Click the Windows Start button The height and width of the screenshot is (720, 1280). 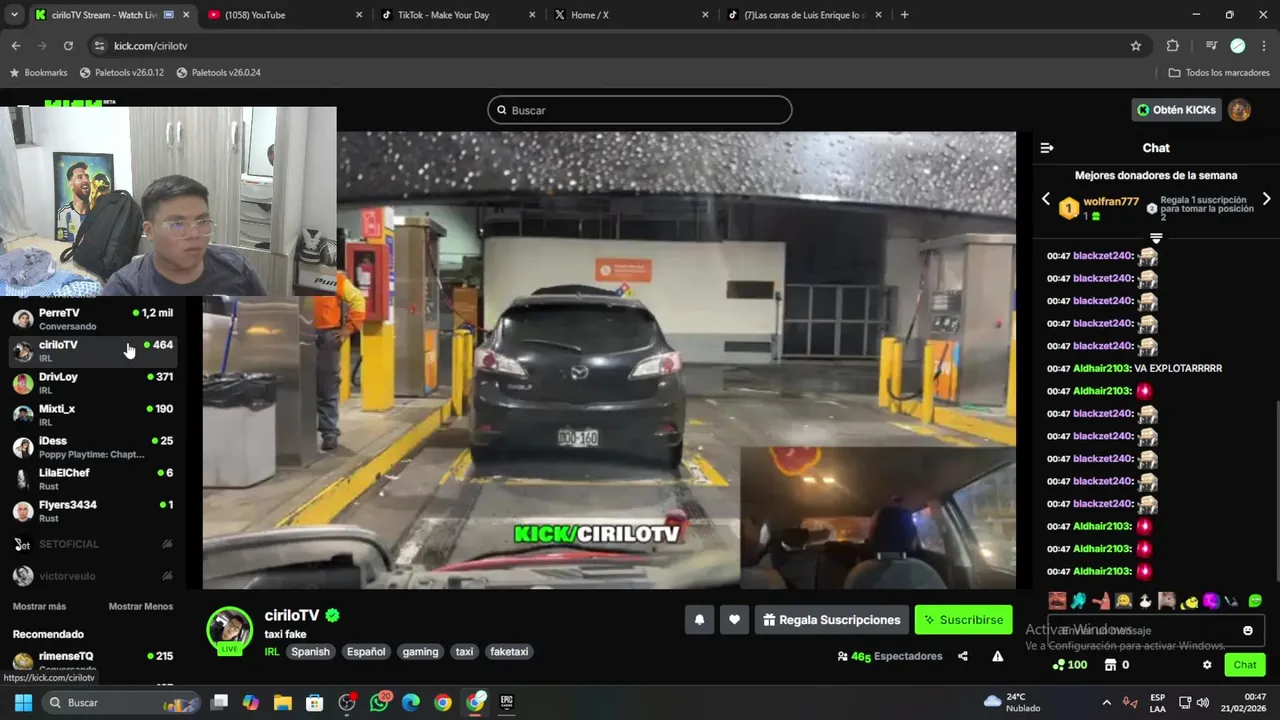[23, 702]
